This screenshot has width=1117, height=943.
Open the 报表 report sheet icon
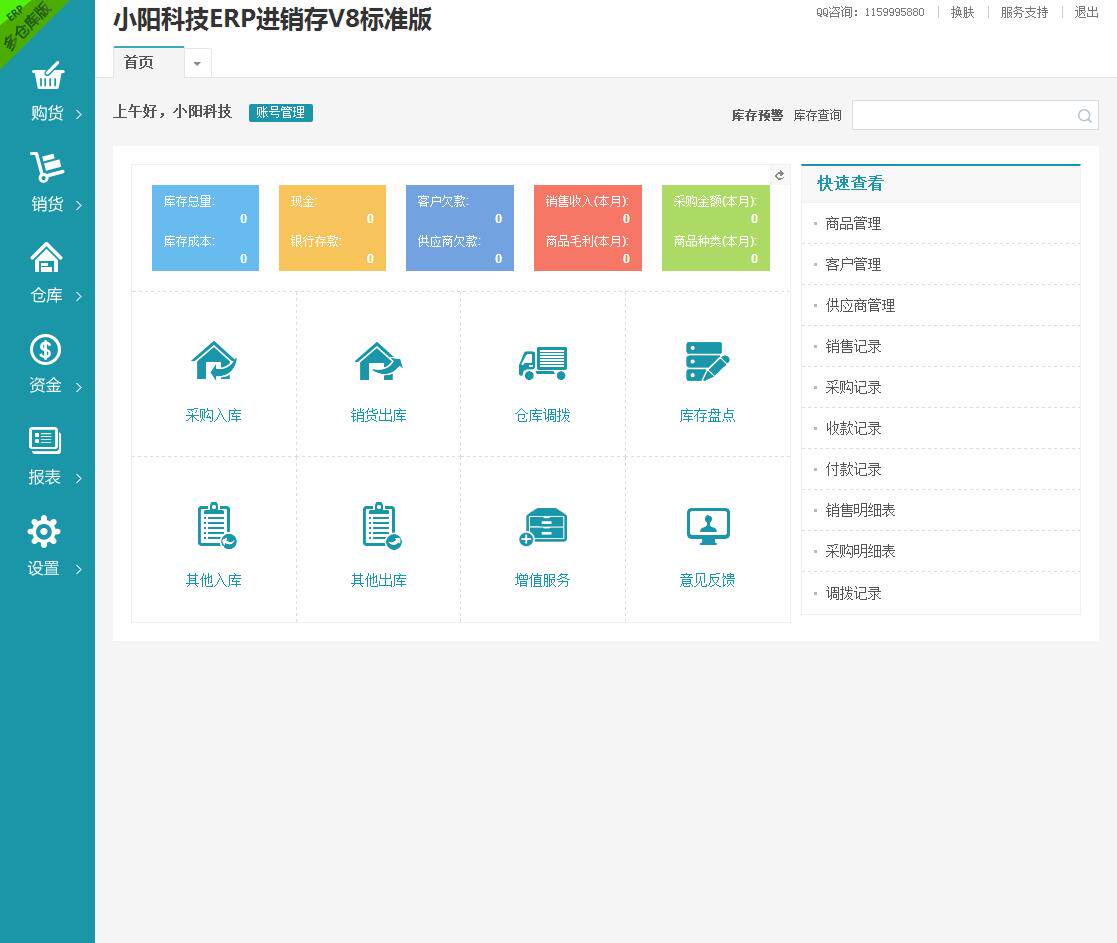click(x=45, y=440)
